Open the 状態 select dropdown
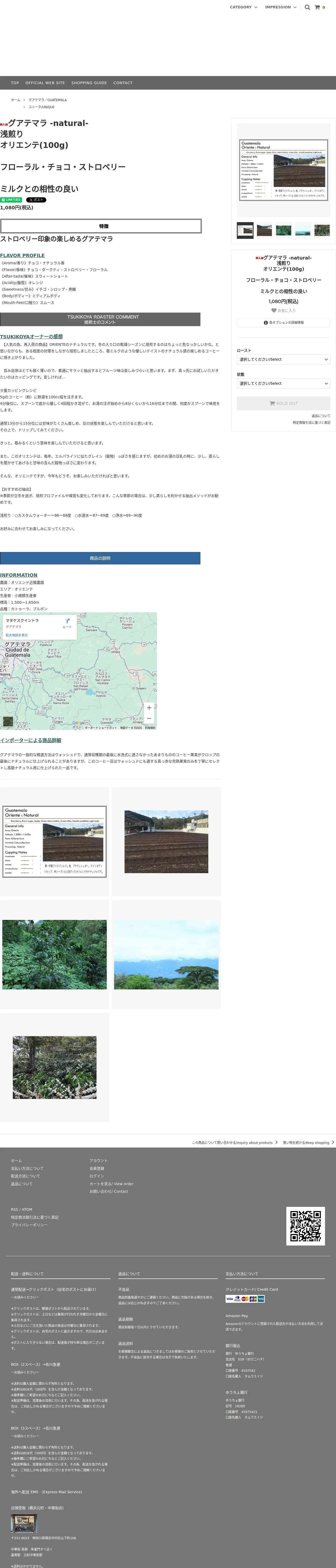 [284, 383]
